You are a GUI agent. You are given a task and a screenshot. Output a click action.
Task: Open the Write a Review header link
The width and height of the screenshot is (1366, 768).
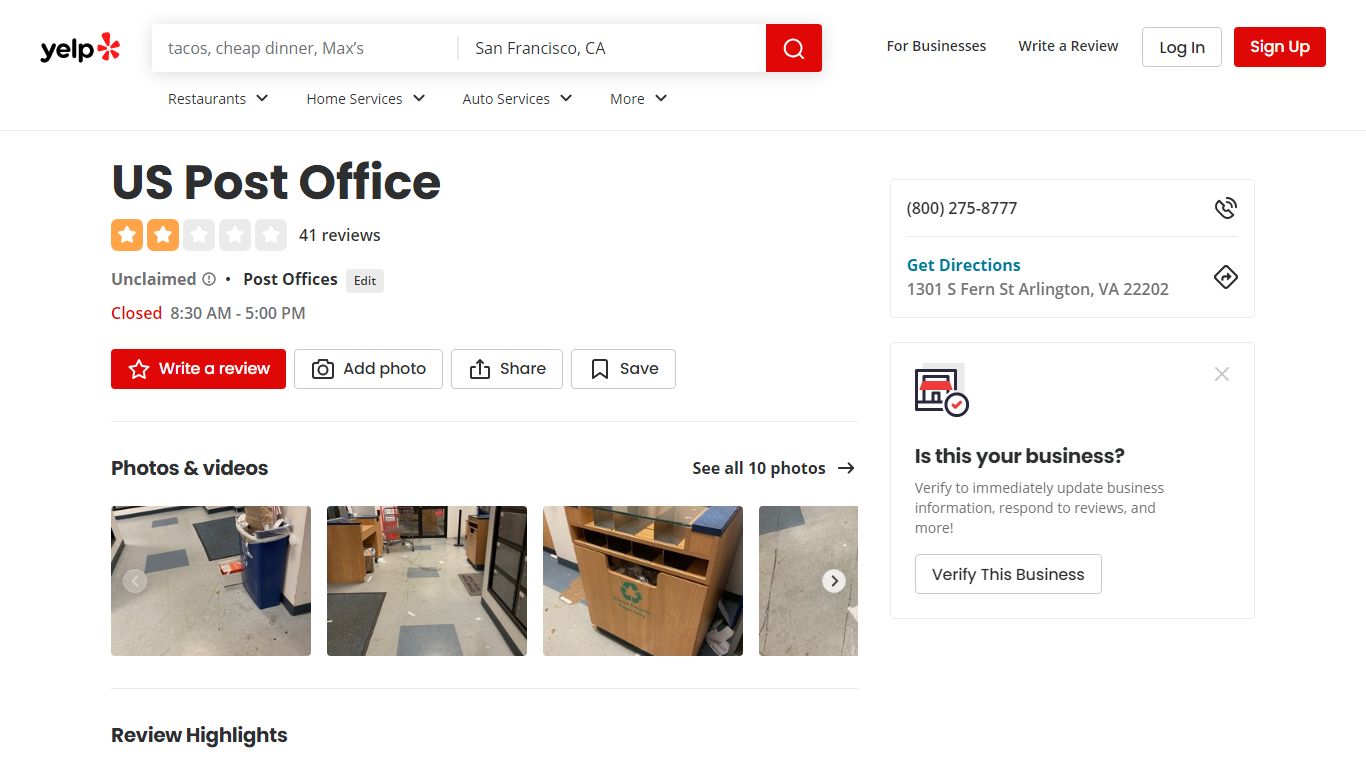click(1068, 46)
